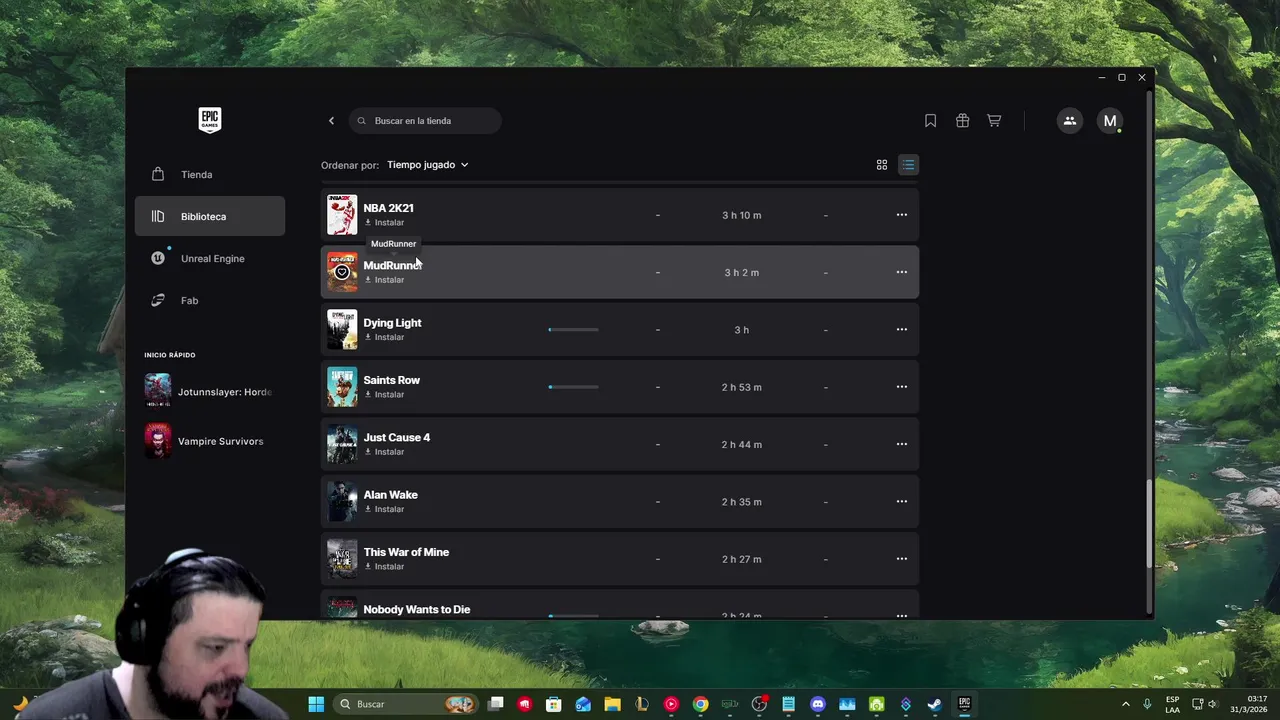Select the Alan Wake cover thumbnail
The image size is (1280, 720).
point(342,501)
